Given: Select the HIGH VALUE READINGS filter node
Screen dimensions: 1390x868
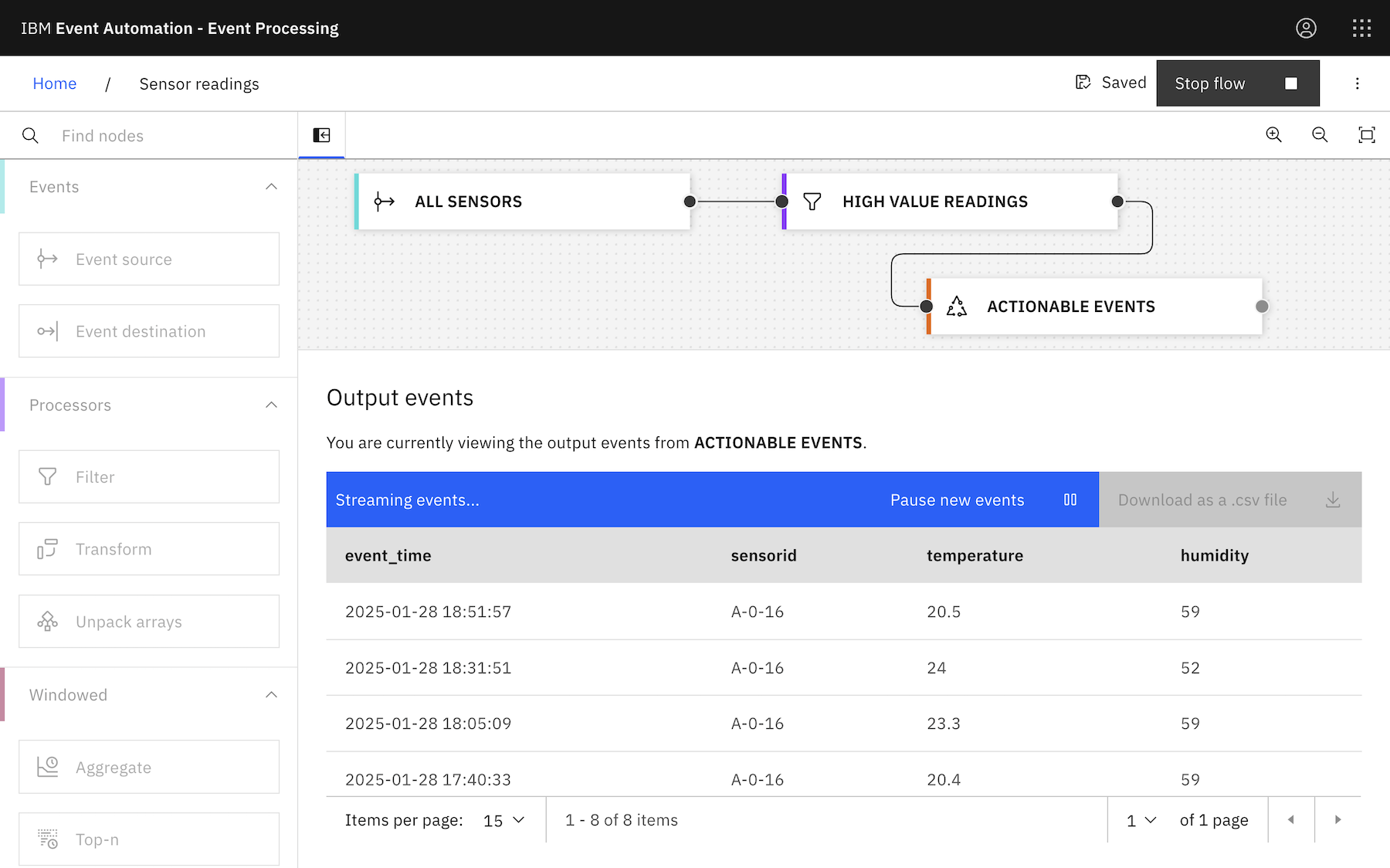Looking at the screenshot, I should pos(950,202).
